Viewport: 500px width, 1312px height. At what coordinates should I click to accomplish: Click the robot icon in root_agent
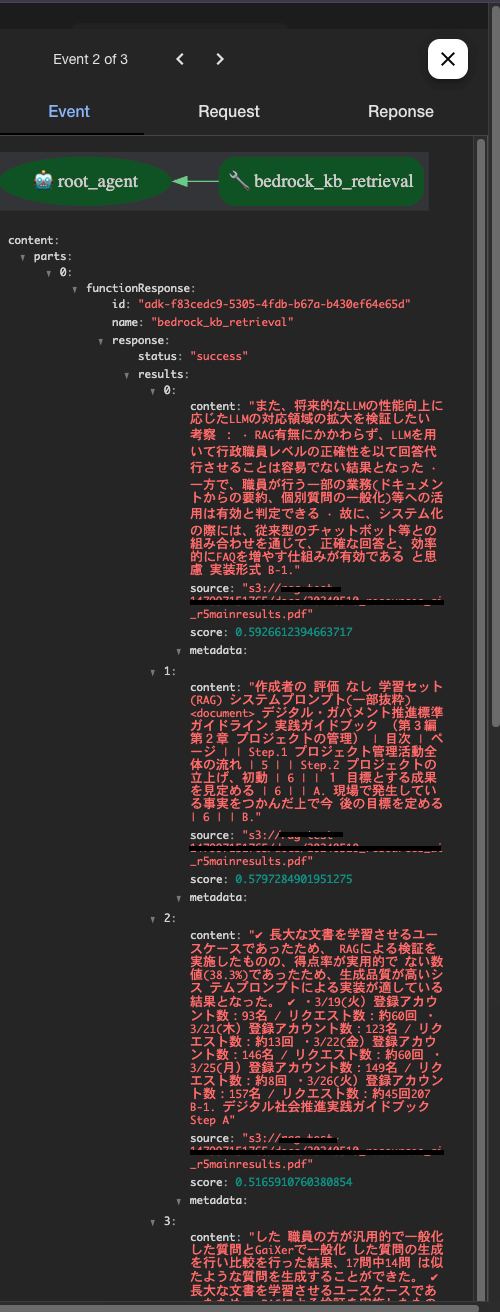44,181
